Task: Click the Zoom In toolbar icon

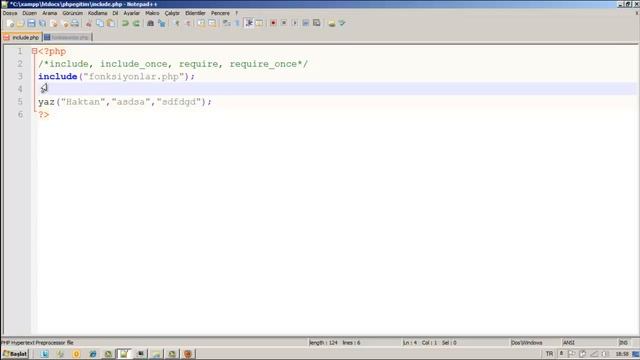Action: tap(177, 23)
